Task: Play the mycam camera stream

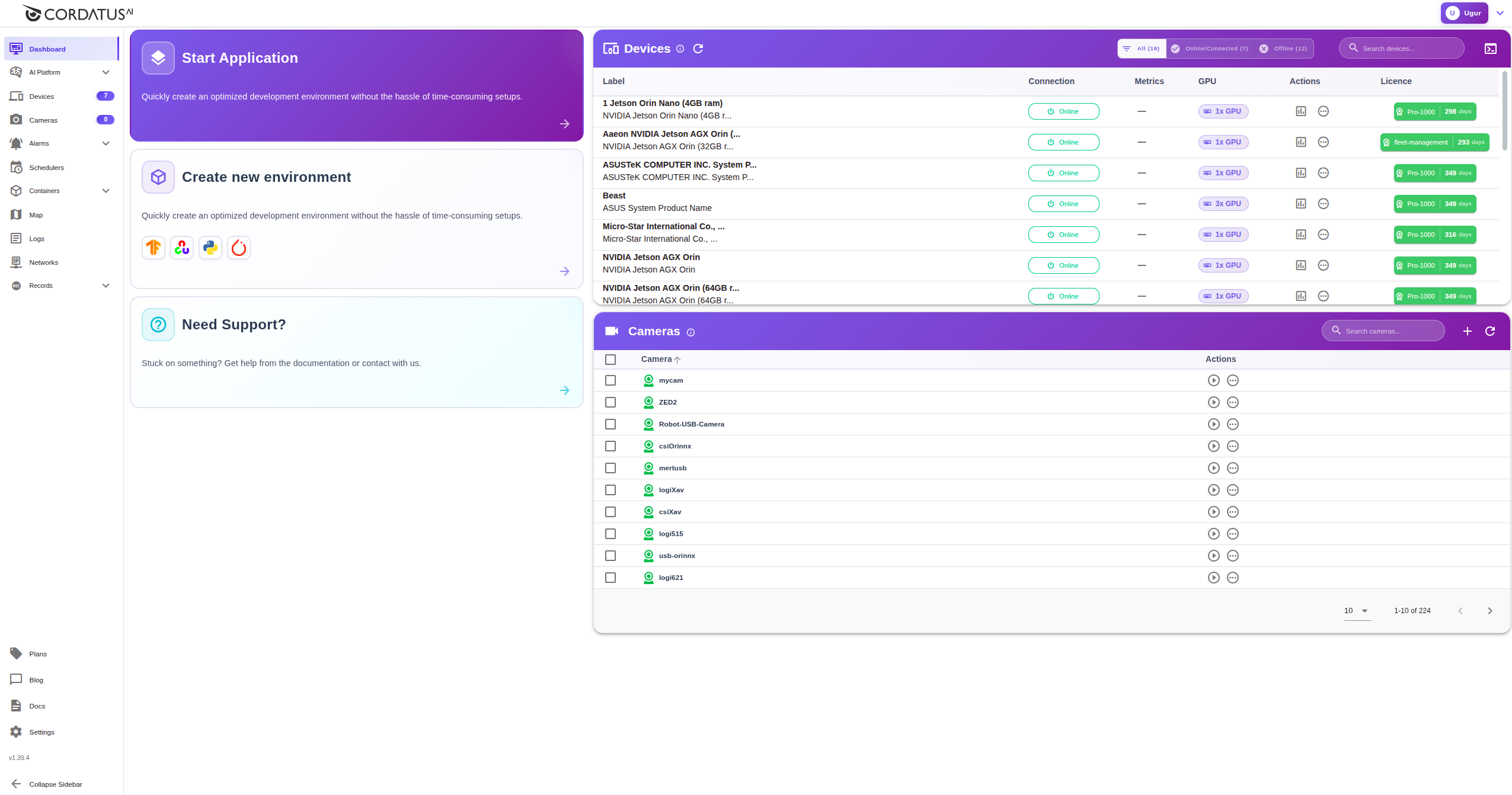Action: [x=1213, y=380]
